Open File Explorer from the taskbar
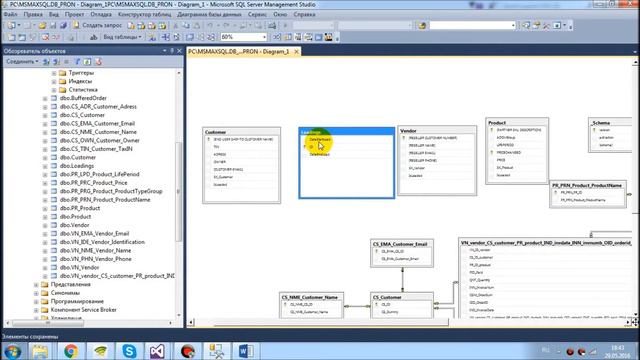Viewport: 640px width, 360px height. click(x=40, y=351)
